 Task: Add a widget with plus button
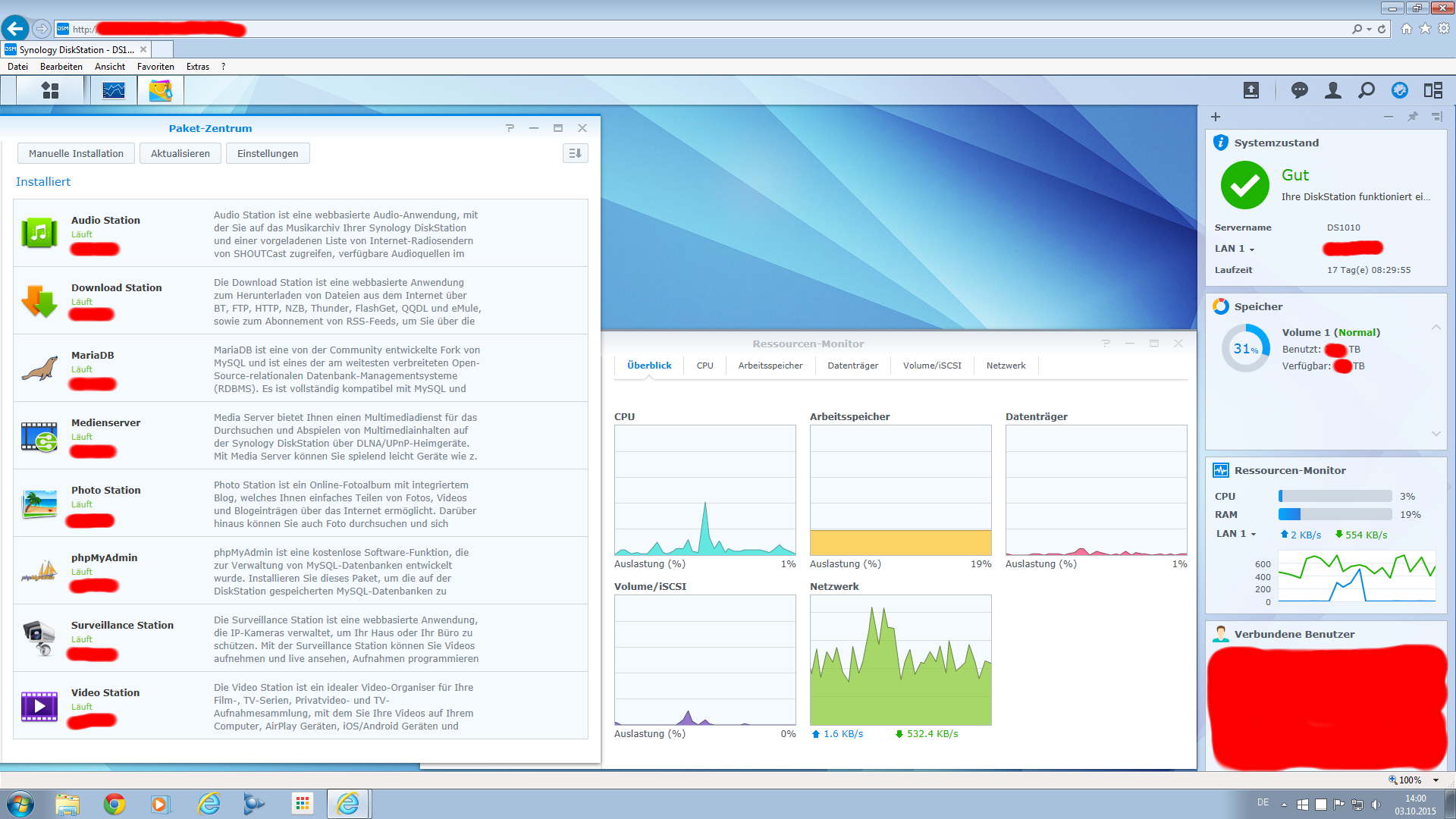[x=1216, y=117]
